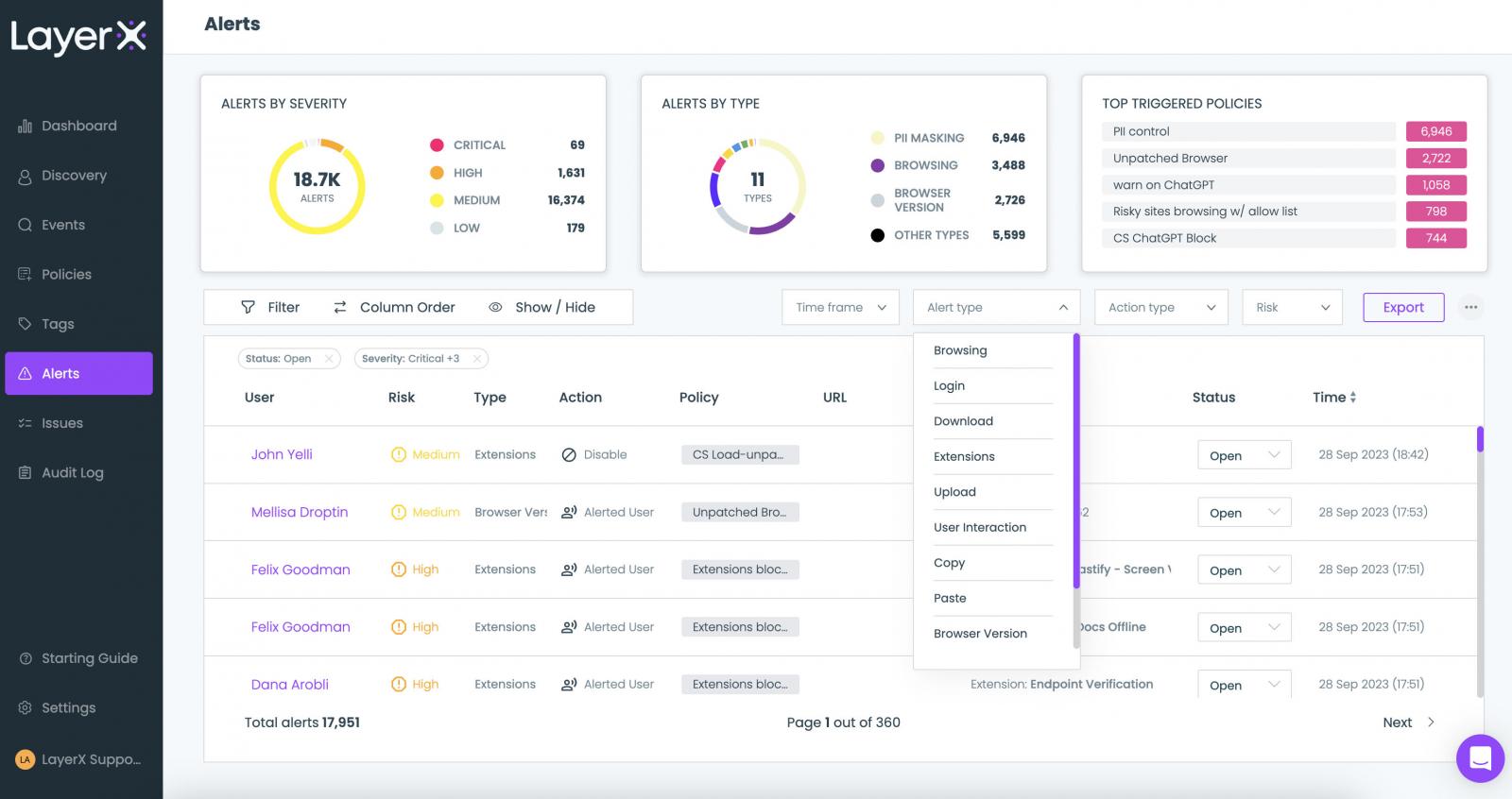Click the alert type list scrollbar
This screenshot has height=799, width=1512.
[1076, 461]
